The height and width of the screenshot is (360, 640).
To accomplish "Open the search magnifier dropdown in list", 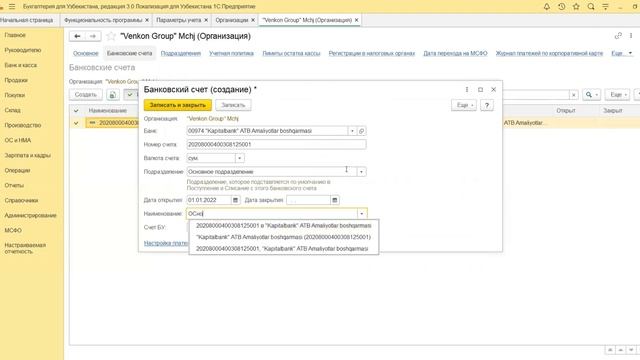I will tap(591, 95).
